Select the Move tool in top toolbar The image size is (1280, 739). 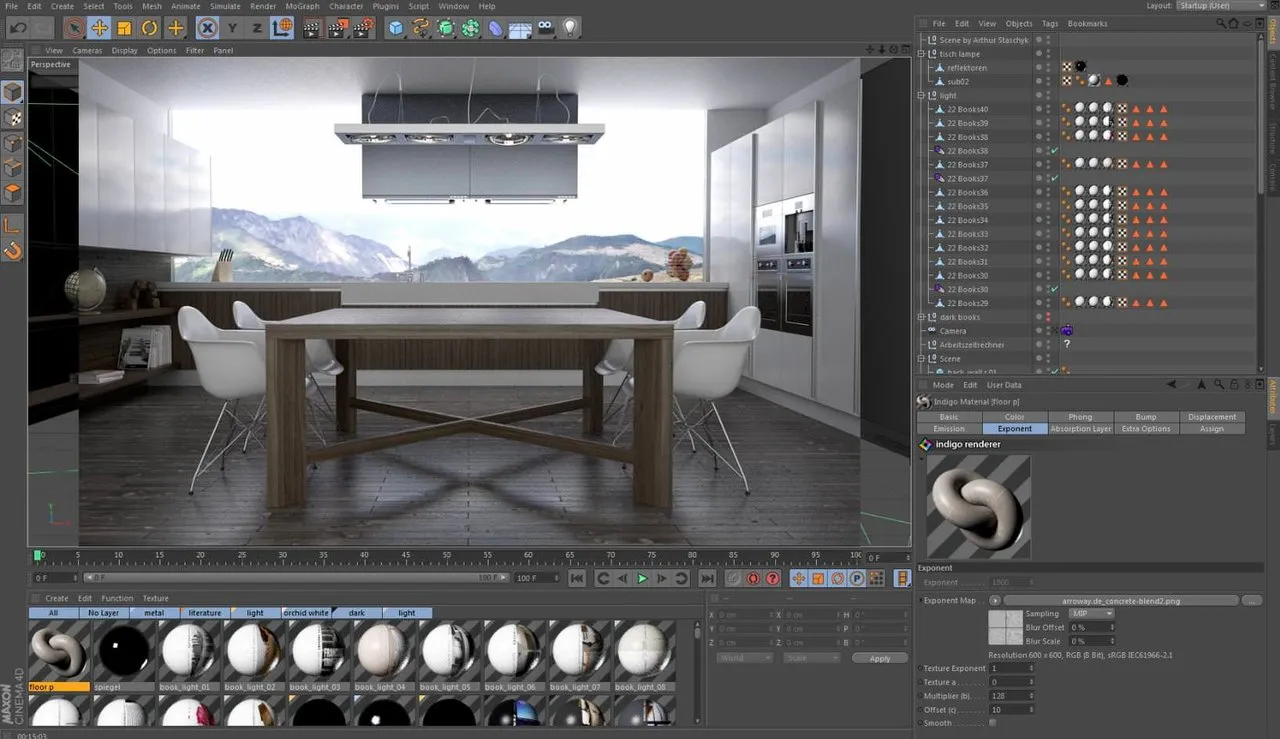click(x=98, y=28)
